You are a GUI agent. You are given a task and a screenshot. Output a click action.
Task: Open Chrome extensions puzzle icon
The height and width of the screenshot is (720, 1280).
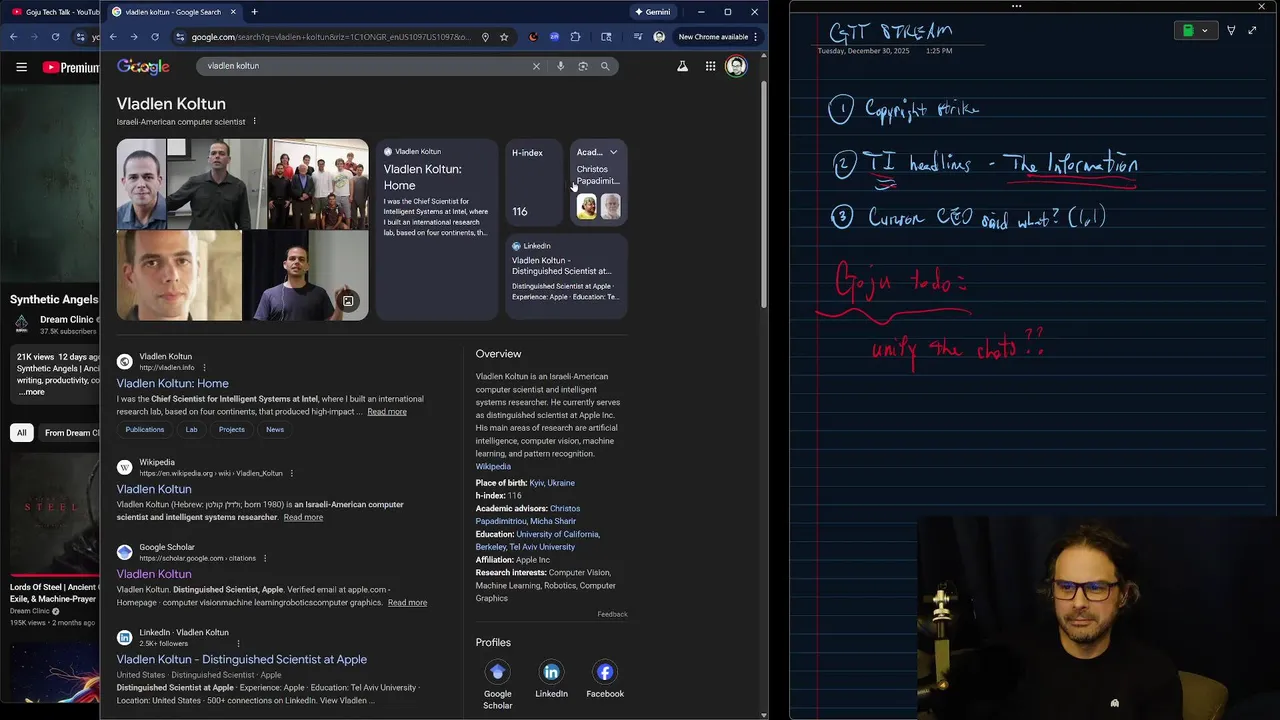point(575,37)
